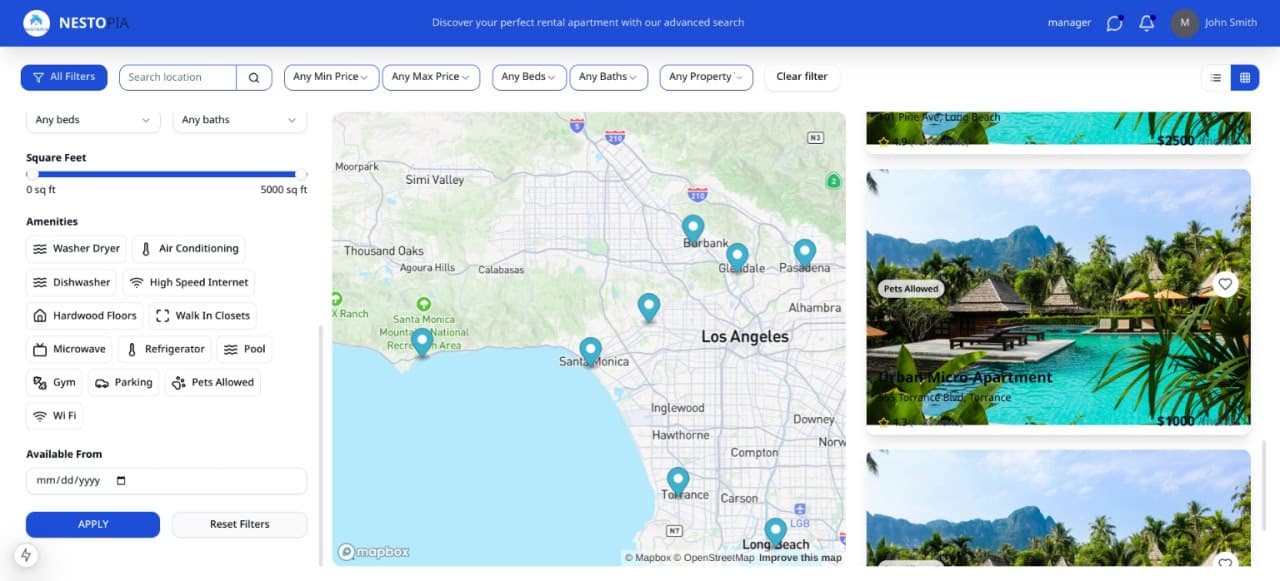Open the John Smith profile menu

(1214, 23)
